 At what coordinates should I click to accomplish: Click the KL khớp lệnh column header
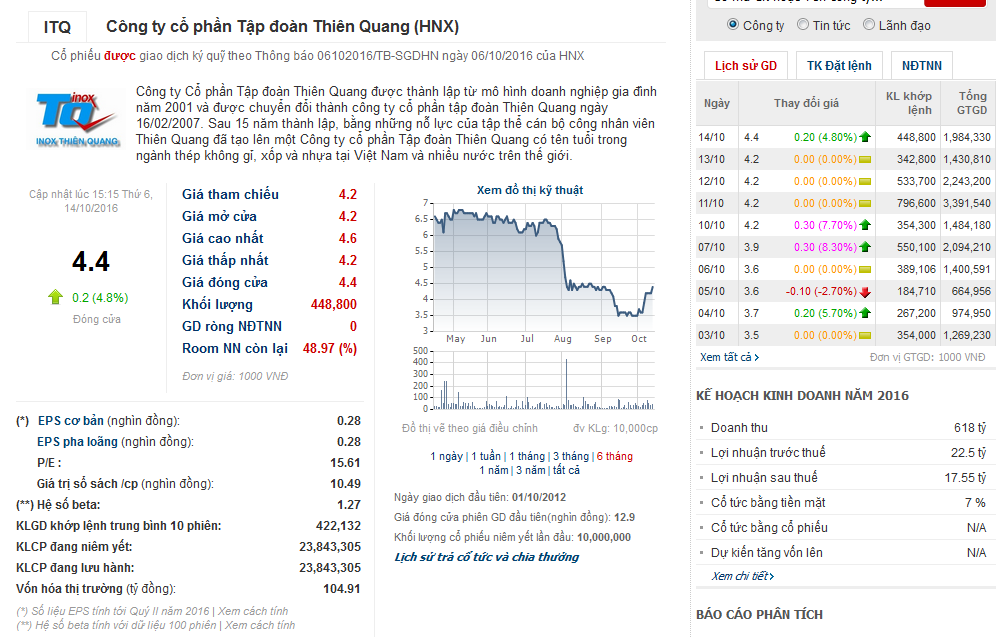[908, 103]
